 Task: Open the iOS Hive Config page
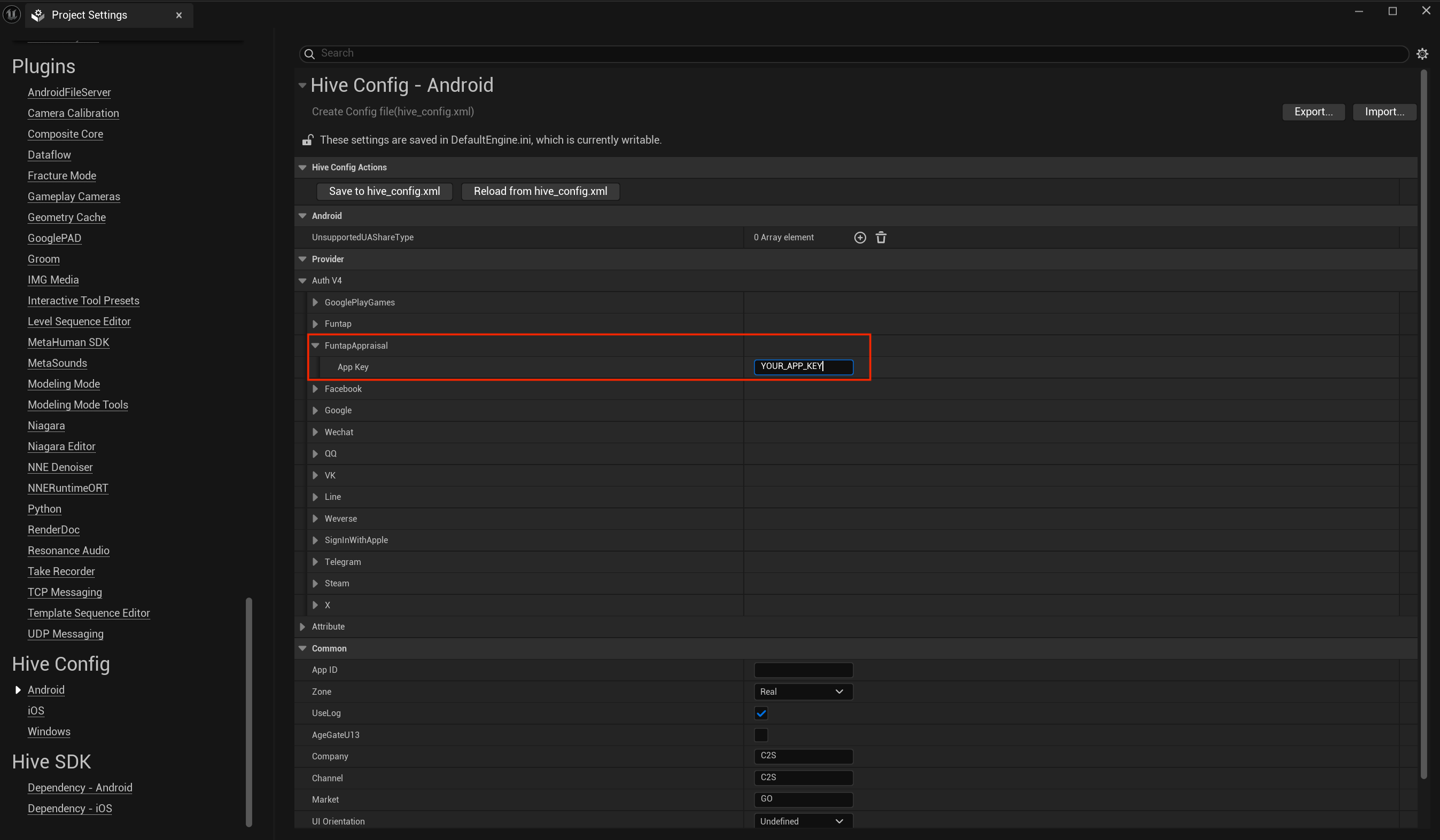35,710
